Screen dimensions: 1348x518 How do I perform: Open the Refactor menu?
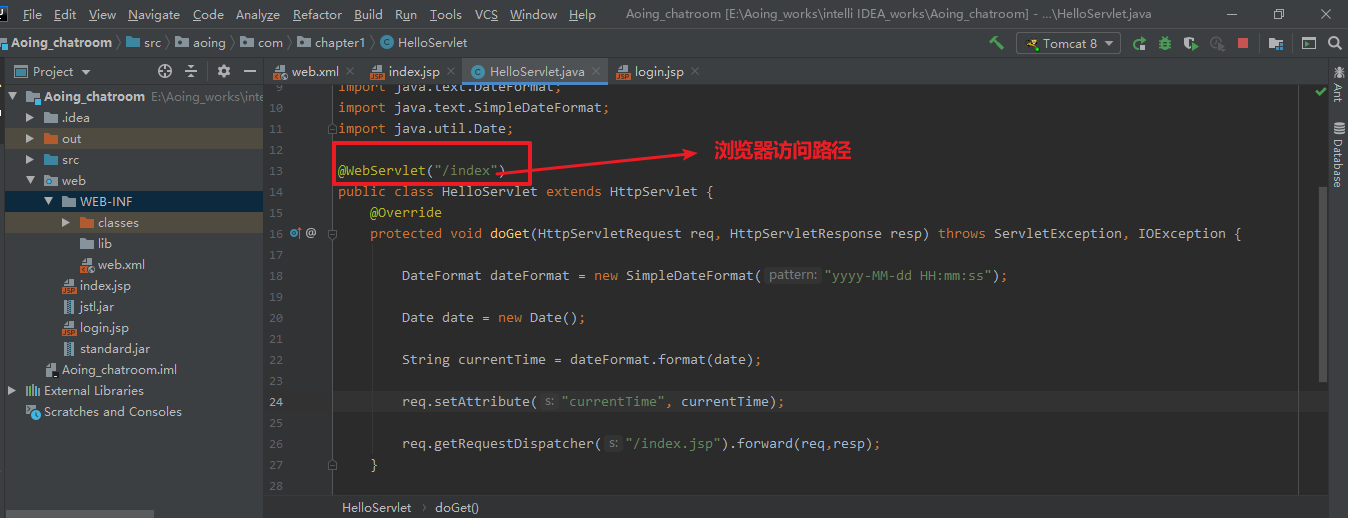316,14
